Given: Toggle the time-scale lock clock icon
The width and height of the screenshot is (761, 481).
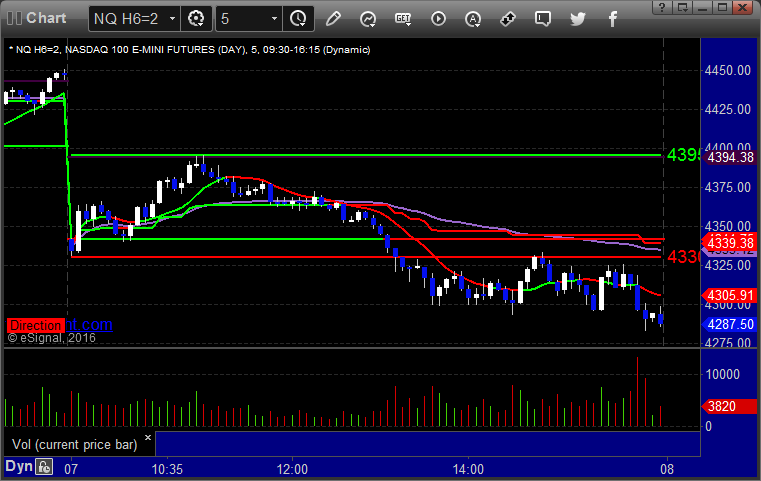Looking at the screenshot, I should coord(44,467).
